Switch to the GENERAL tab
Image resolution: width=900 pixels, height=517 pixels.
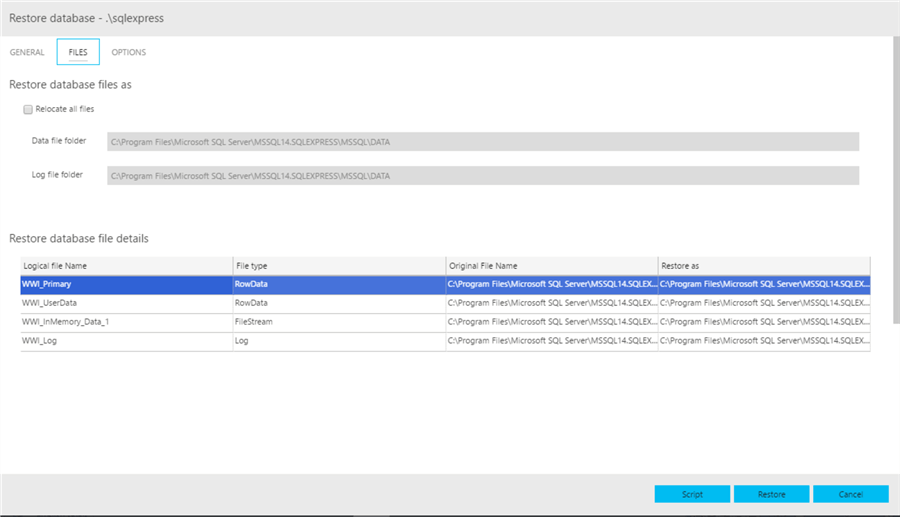tap(26, 52)
